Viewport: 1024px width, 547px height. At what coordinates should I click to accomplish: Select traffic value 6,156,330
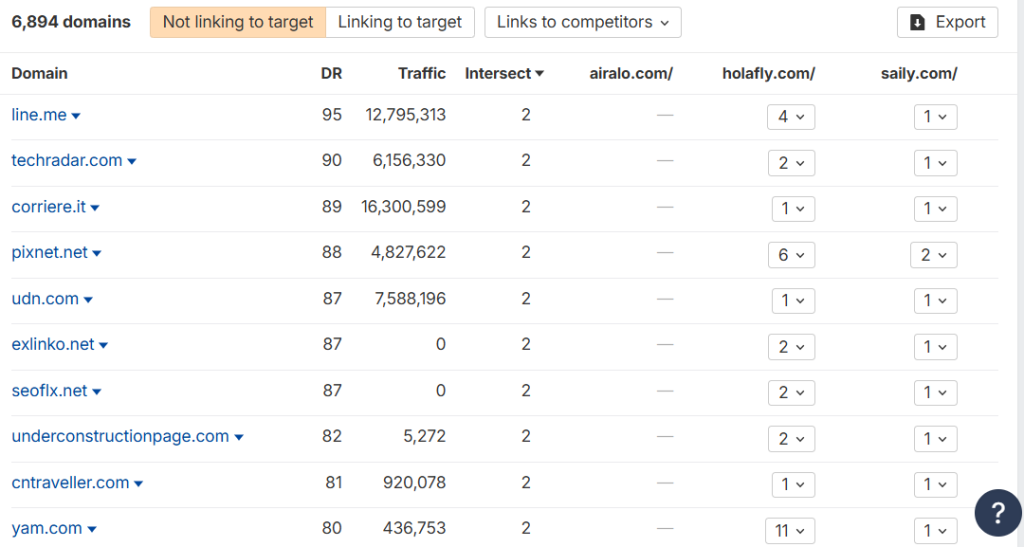click(x=409, y=161)
